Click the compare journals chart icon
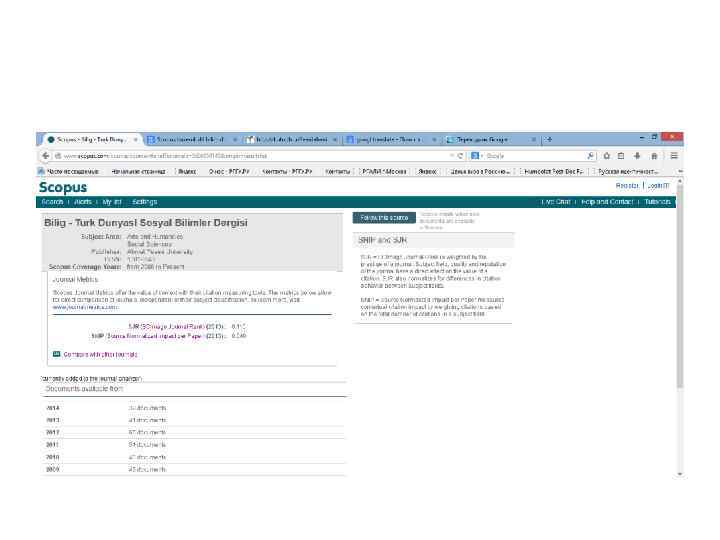 [56, 354]
